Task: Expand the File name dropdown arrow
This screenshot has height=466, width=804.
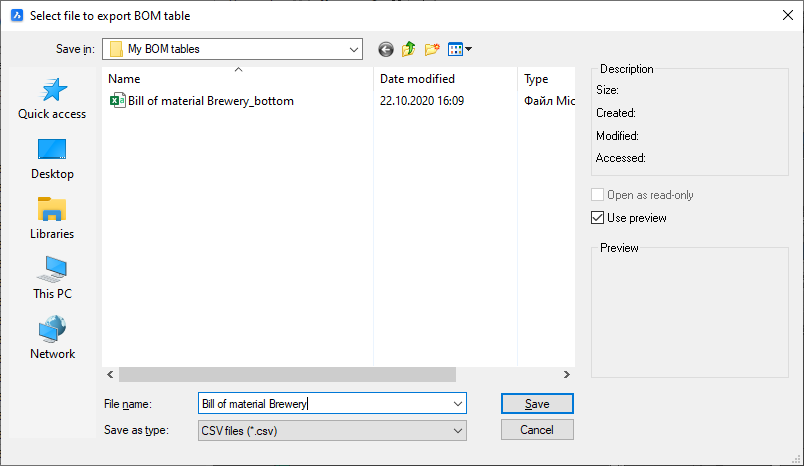Action: tap(458, 404)
